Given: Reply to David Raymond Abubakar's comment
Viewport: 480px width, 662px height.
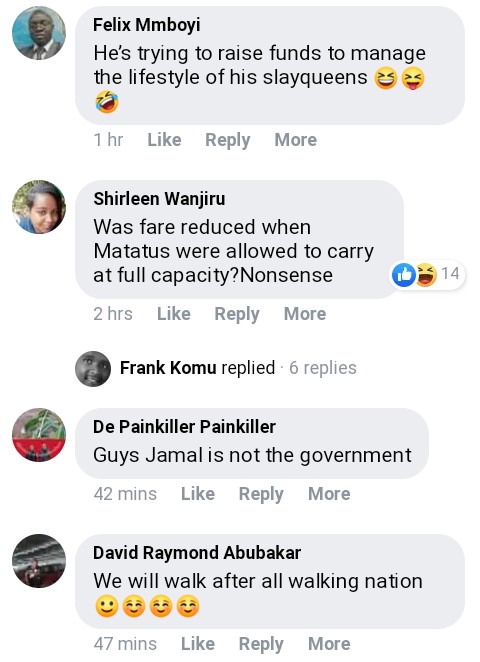Looking at the screenshot, I should click(x=261, y=644).
